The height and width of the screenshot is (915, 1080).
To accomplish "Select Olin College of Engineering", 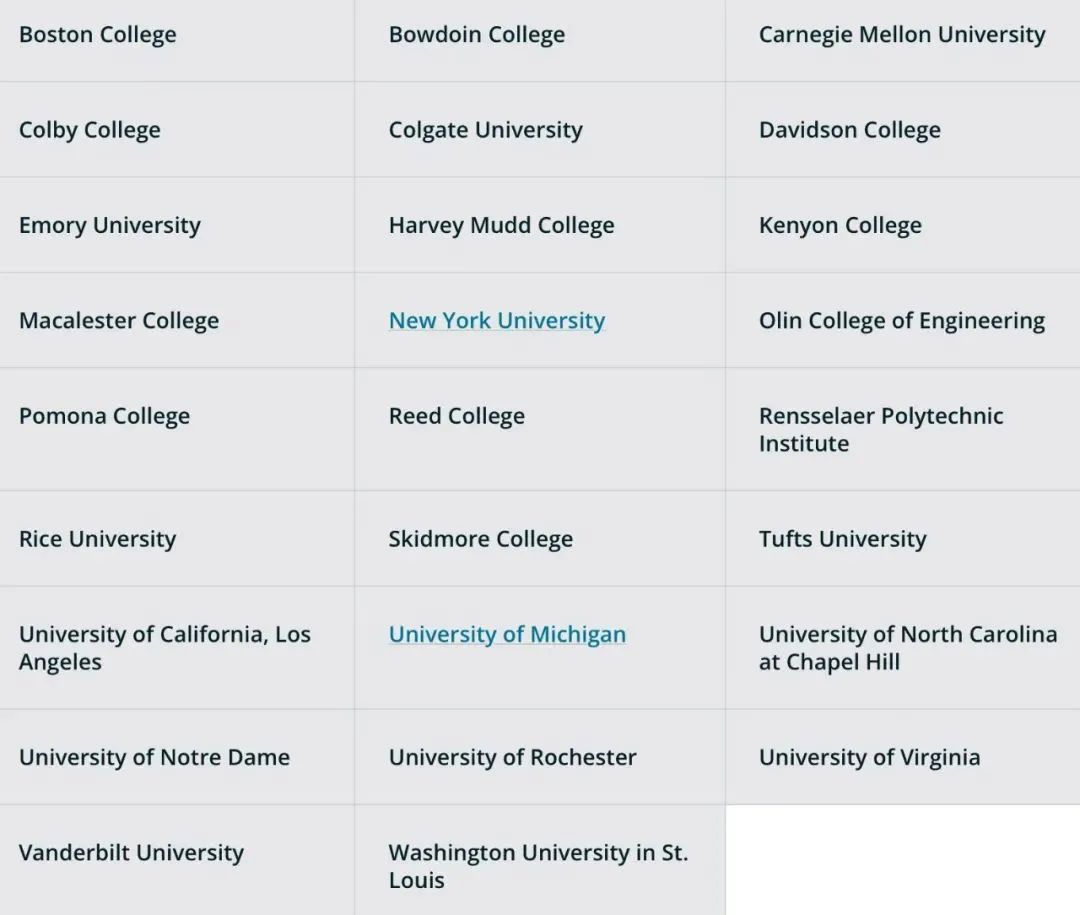I will pos(901,321).
